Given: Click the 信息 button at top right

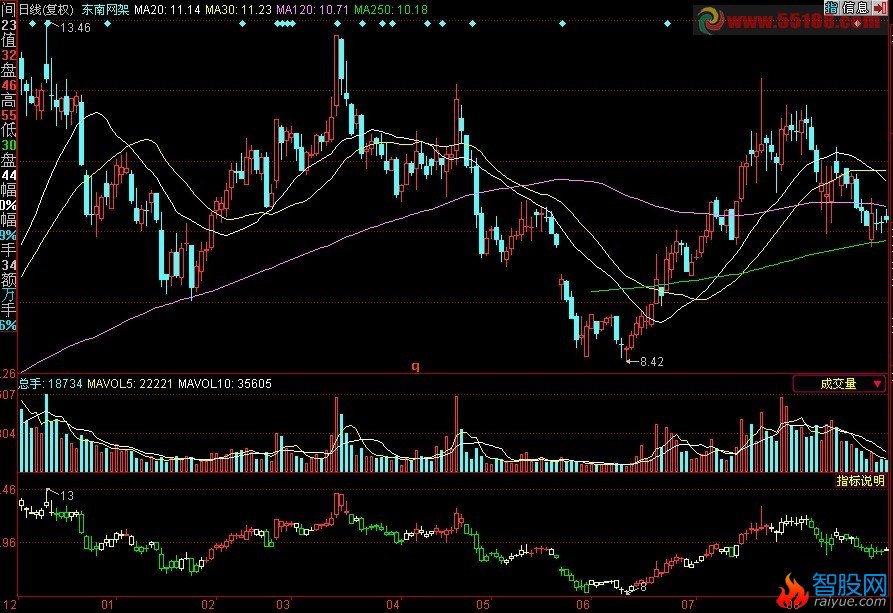Looking at the screenshot, I should pos(856,8).
